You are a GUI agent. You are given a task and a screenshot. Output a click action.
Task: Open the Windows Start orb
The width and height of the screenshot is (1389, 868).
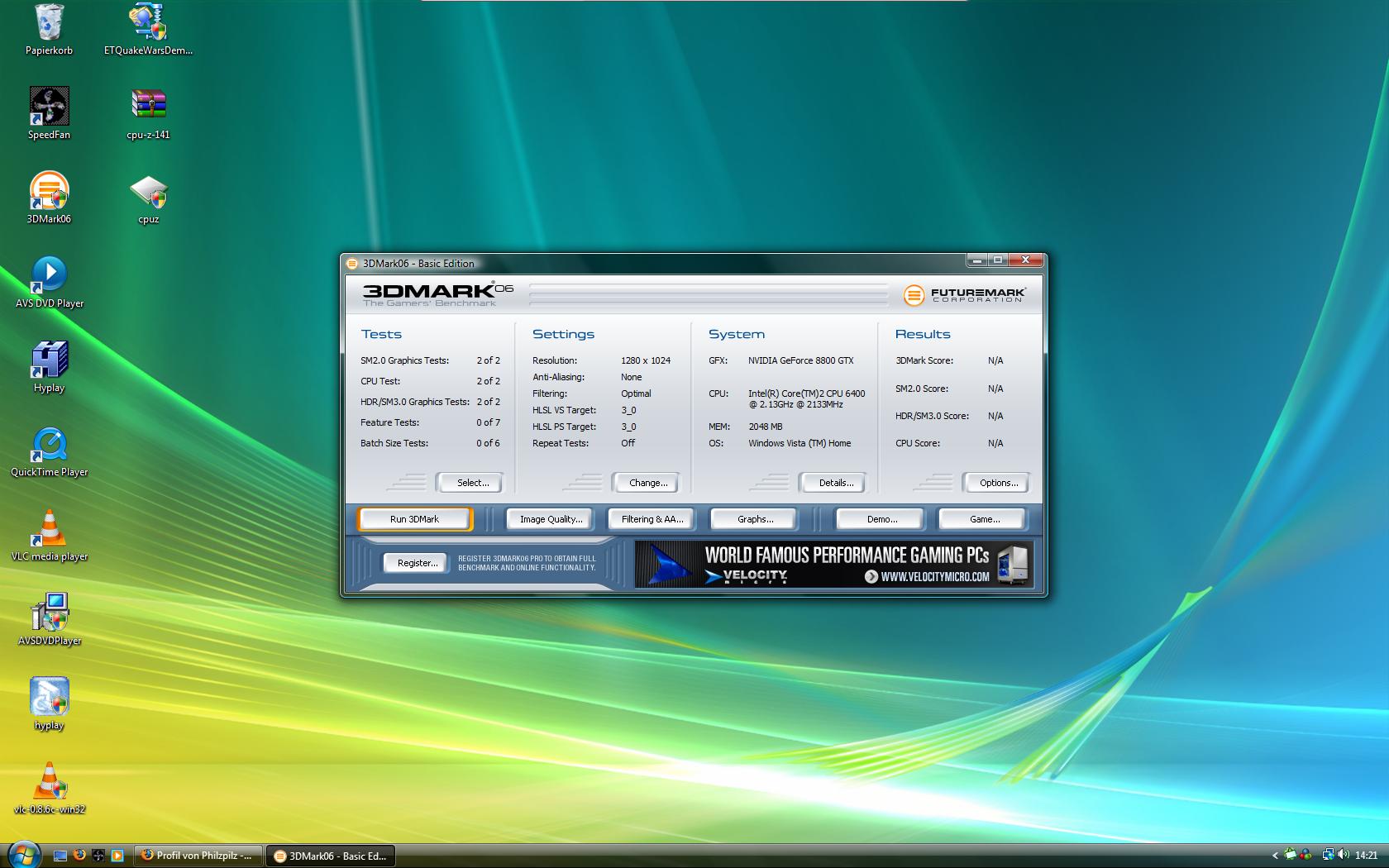tap(23, 854)
